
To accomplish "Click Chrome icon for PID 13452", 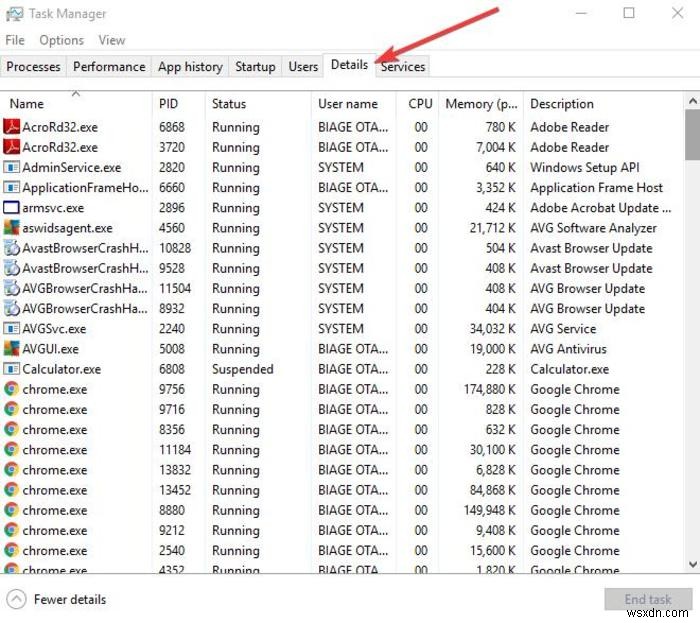I will 12,490.
